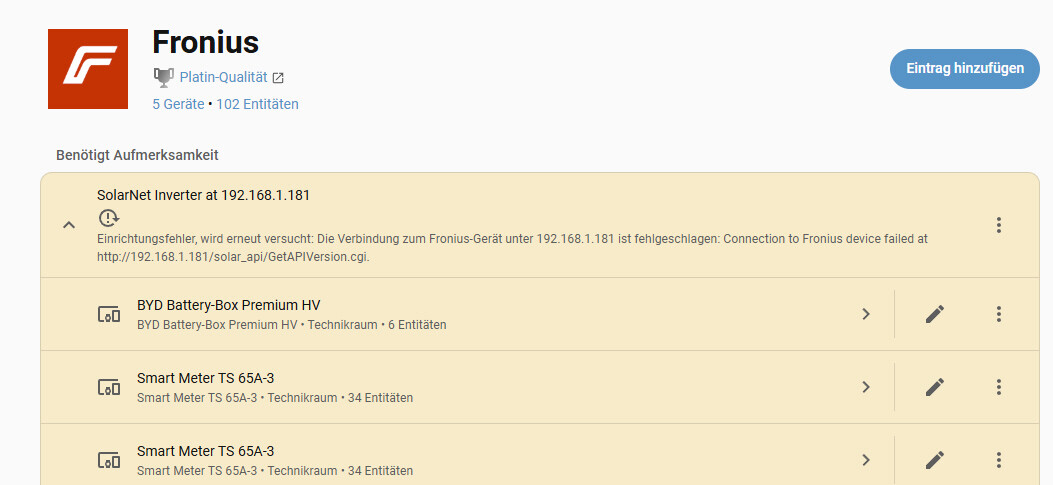Click BYD row subtitle with 6 Entitäten
1053x485 pixels.
(x=291, y=325)
